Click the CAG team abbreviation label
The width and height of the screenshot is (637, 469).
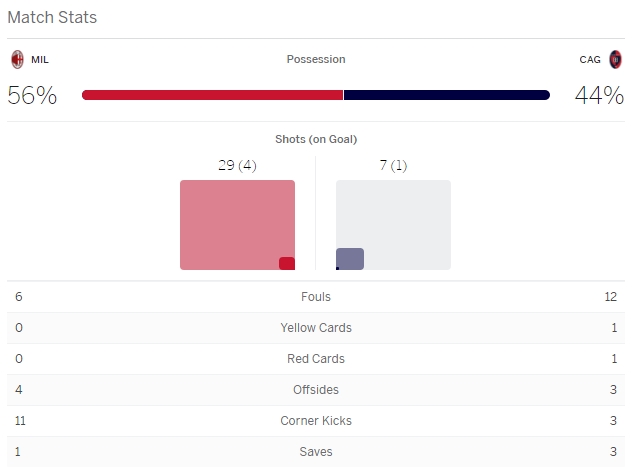(x=590, y=60)
